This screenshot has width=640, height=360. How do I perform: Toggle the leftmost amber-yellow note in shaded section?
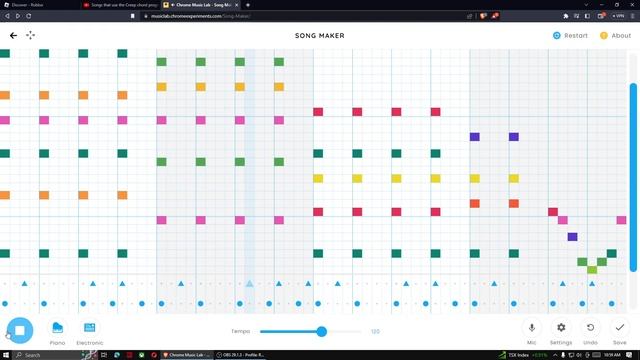(x=162, y=87)
